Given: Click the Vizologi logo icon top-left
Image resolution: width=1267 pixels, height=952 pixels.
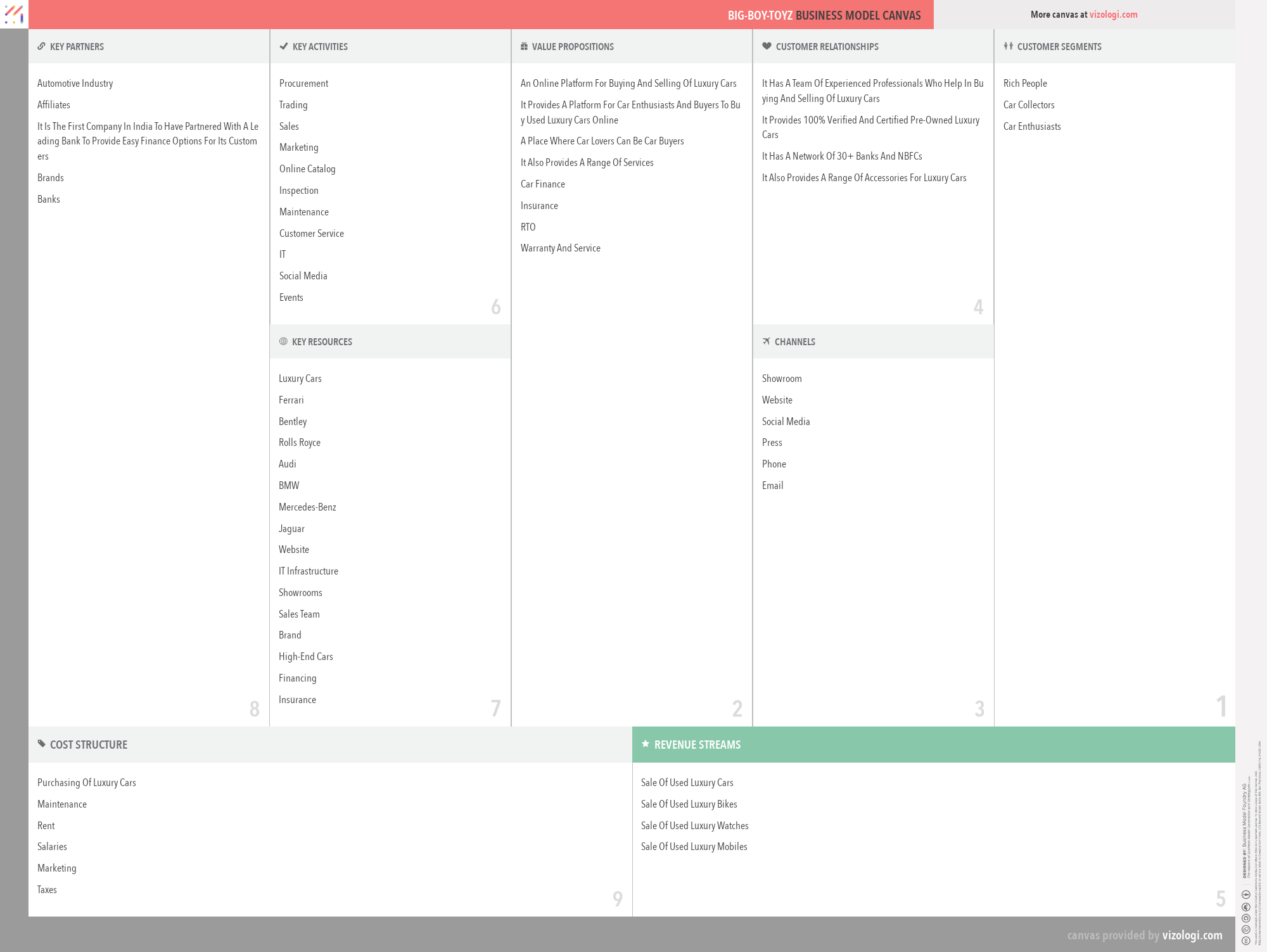Looking at the screenshot, I should (14, 14).
